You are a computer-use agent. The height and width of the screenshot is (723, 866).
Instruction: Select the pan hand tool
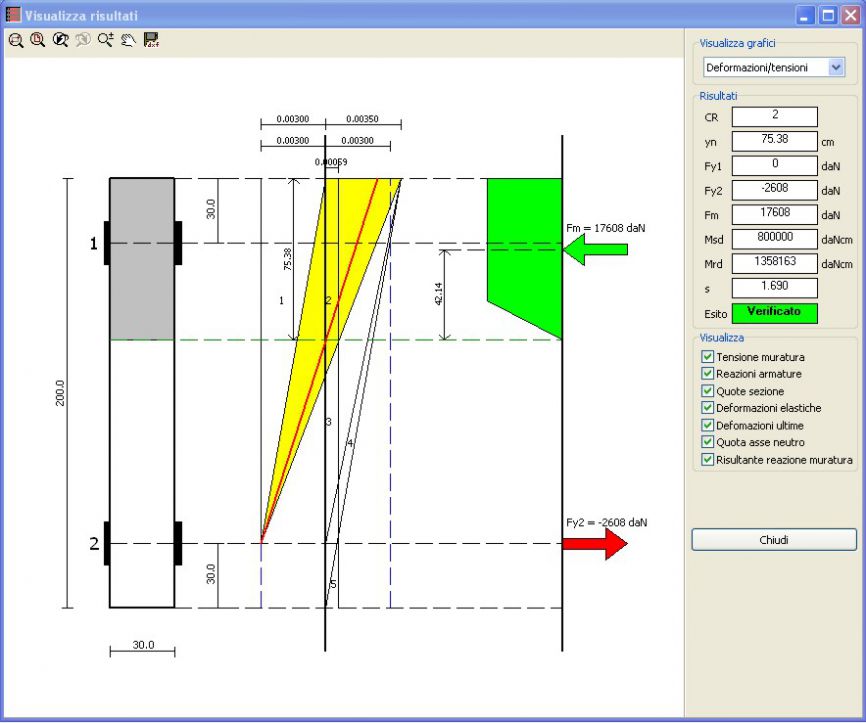pyautogui.click(x=128, y=40)
